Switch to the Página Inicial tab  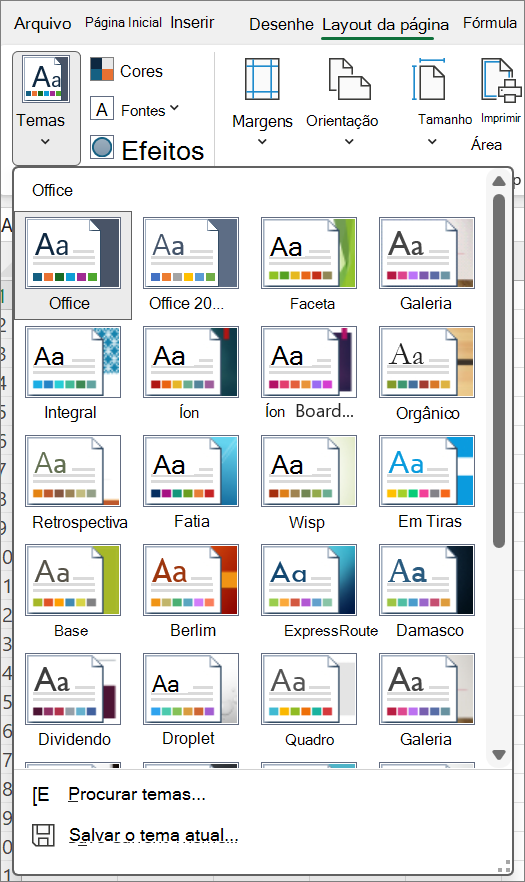coord(123,22)
